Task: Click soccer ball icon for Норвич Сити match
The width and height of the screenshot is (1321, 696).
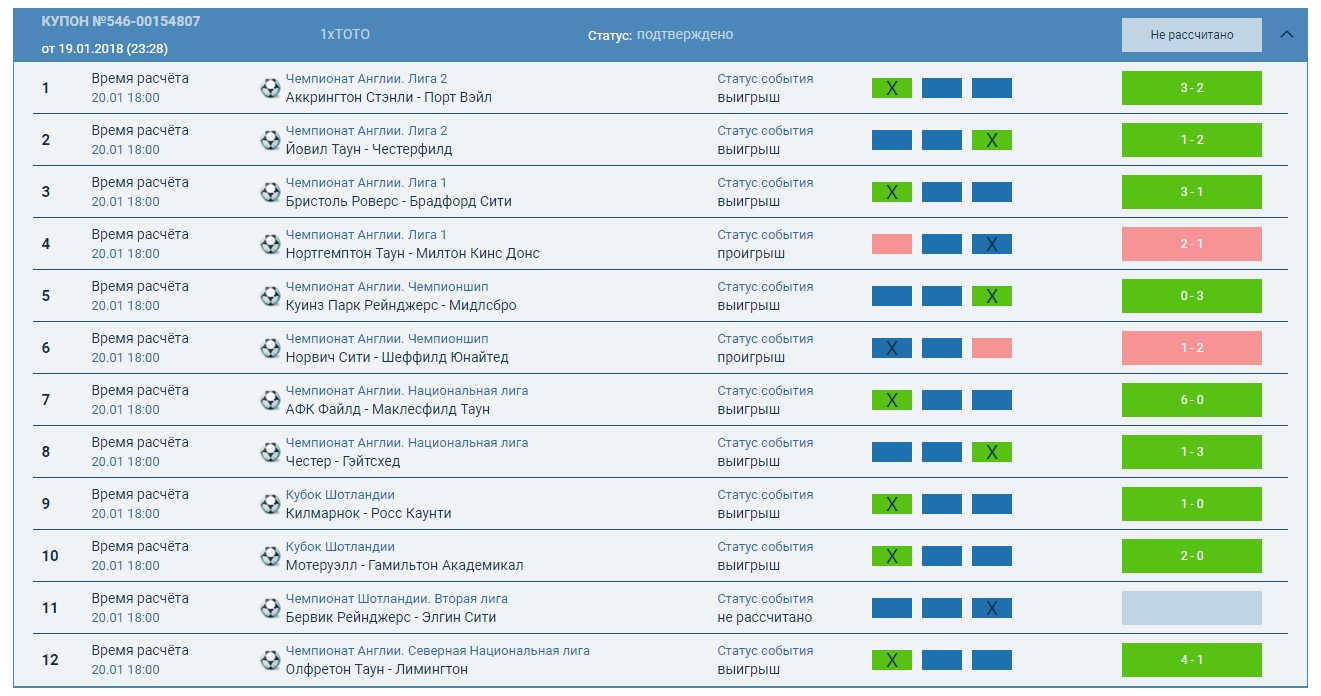Action: tap(270, 348)
